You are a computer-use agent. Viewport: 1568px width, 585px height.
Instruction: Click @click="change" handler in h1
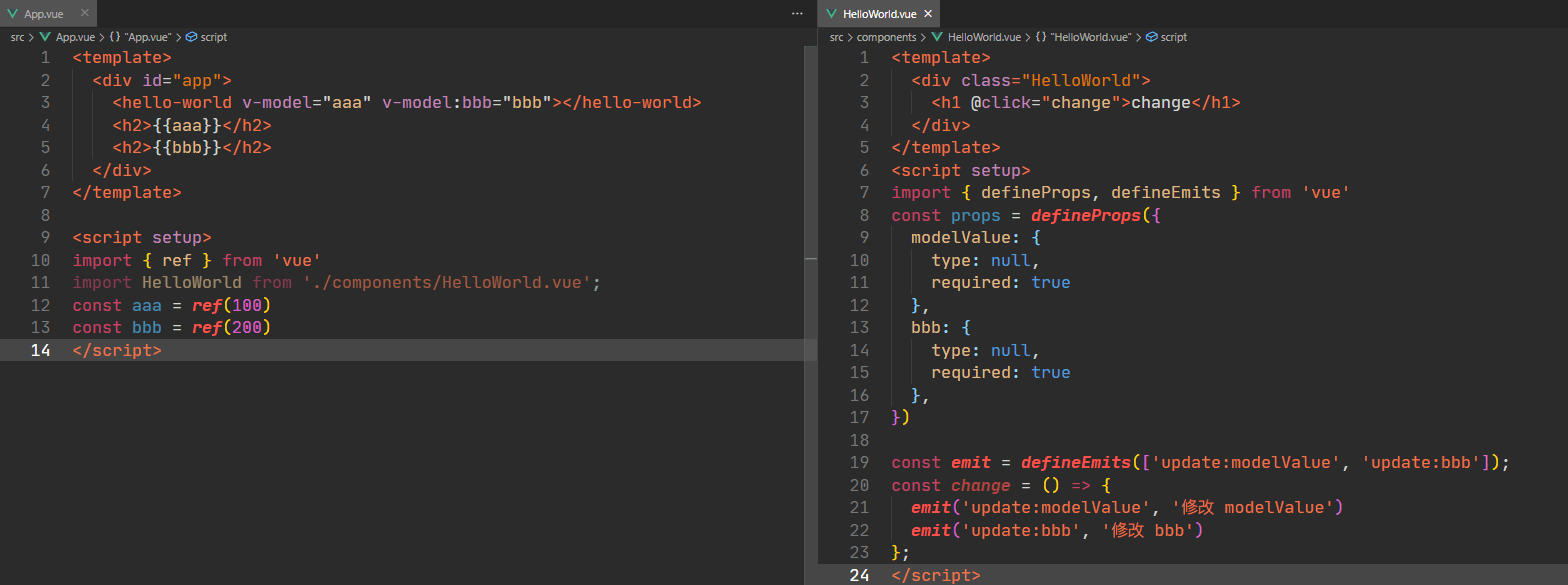coord(1046,102)
